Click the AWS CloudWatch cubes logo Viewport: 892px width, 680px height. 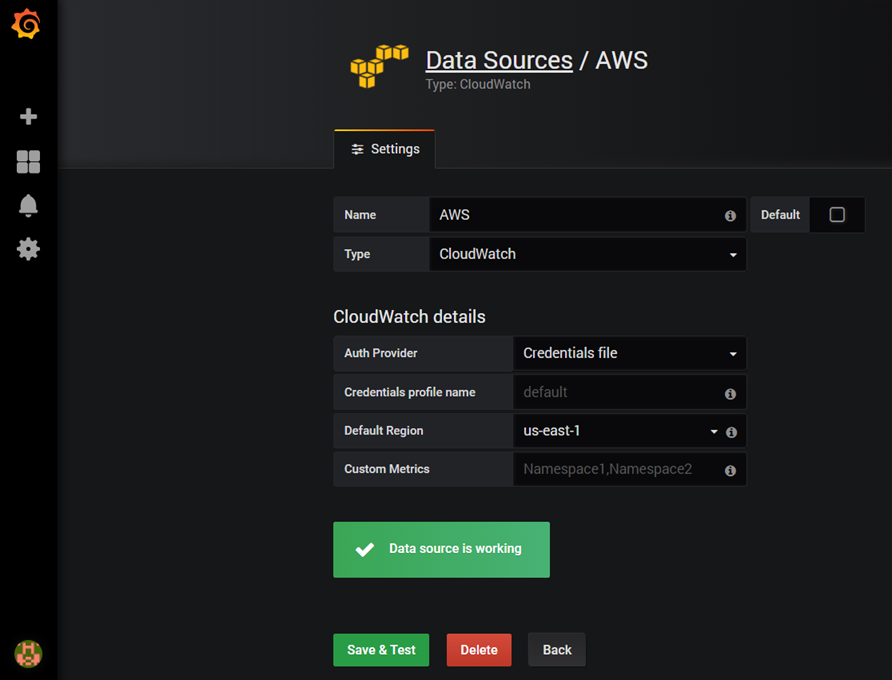pyautogui.click(x=379, y=66)
